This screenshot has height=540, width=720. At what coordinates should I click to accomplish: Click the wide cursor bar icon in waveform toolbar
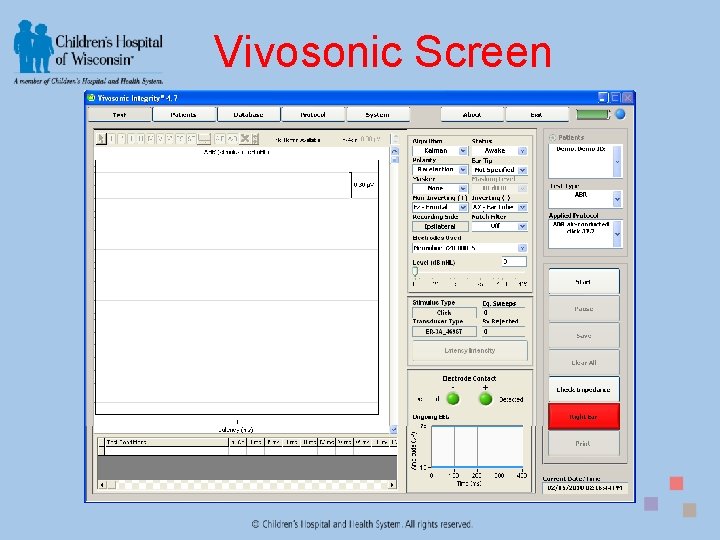204,138
